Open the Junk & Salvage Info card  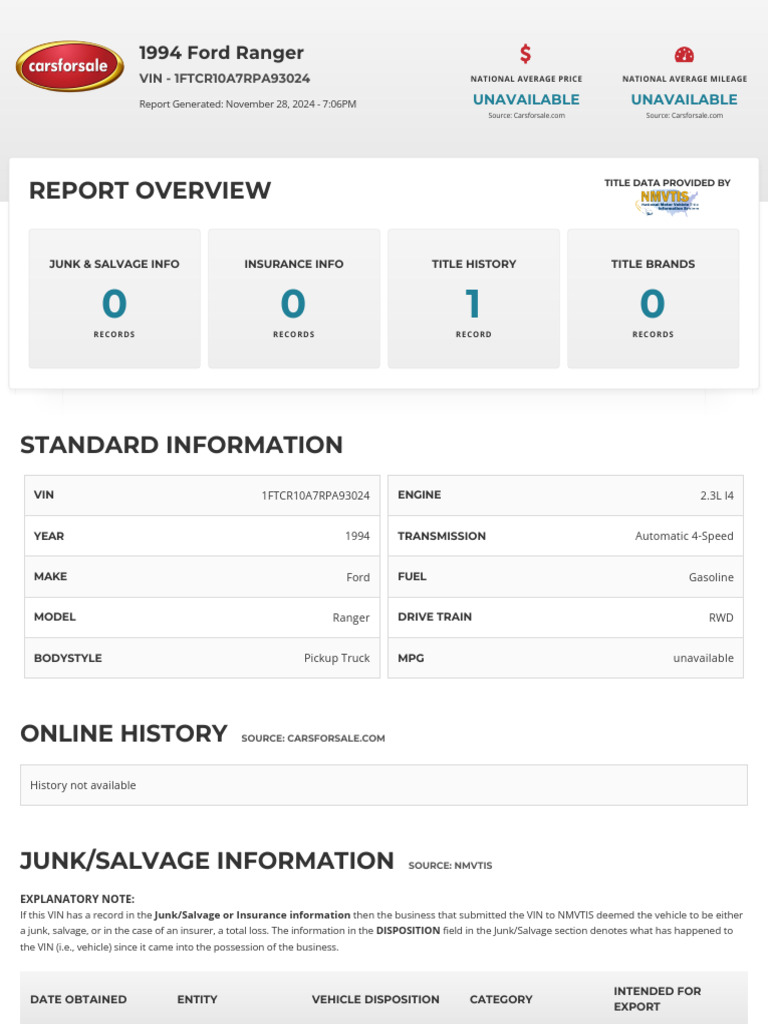[x=114, y=298]
